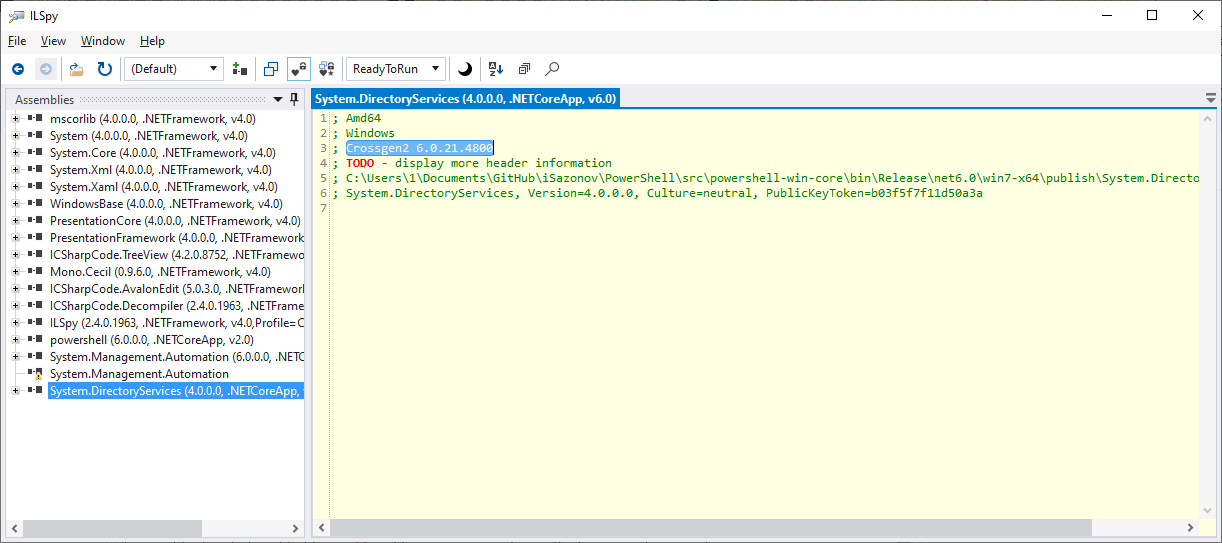Image resolution: width=1222 pixels, height=543 pixels.
Task: Click the code view vertical scrollbar
Action: click(x=1208, y=315)
